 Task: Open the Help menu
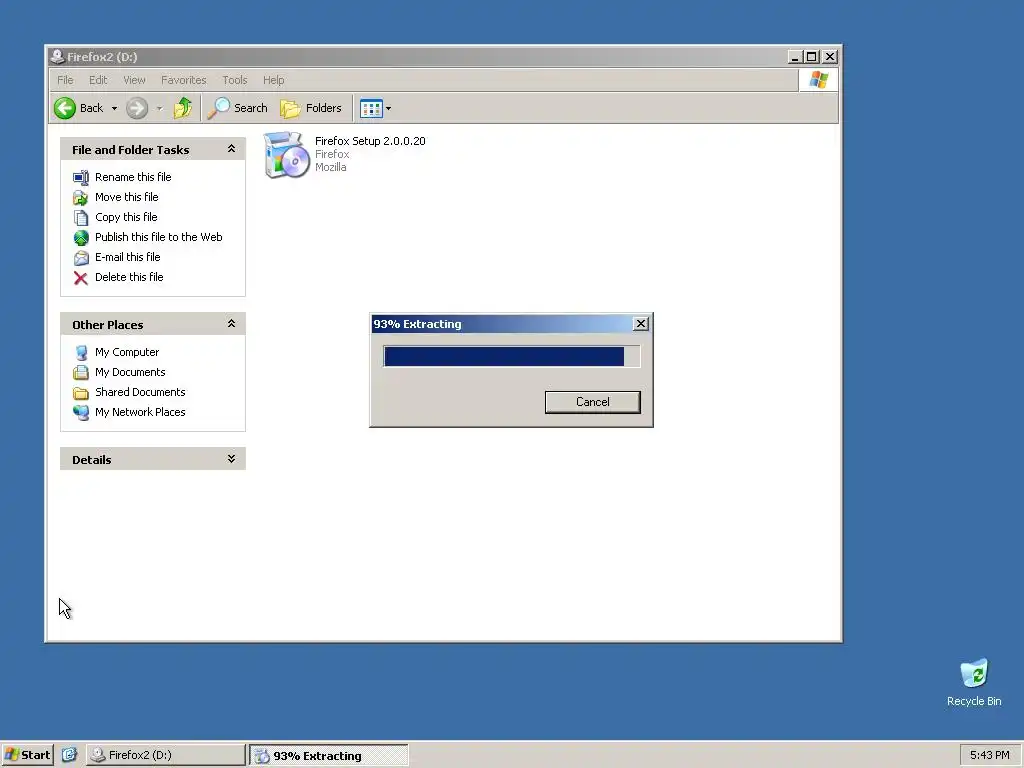point(274,80)
